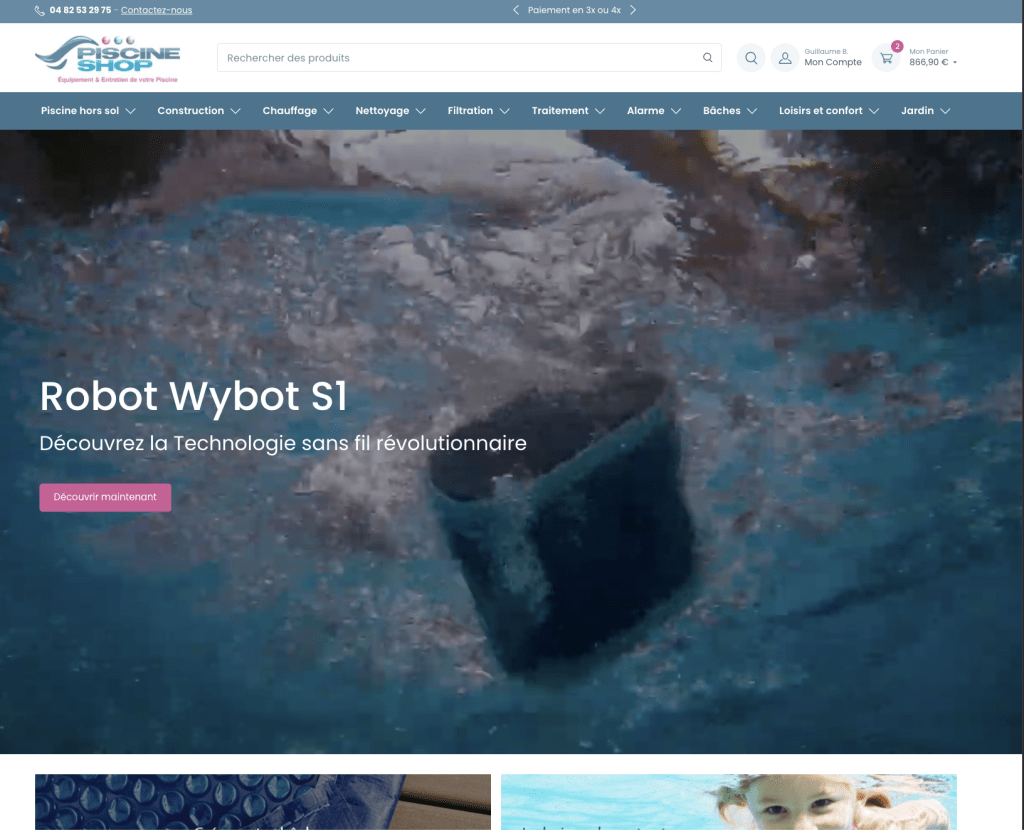Open the bubble cover promo thumbnail
Screen dimensions: 1024x830
pos(263,802)
